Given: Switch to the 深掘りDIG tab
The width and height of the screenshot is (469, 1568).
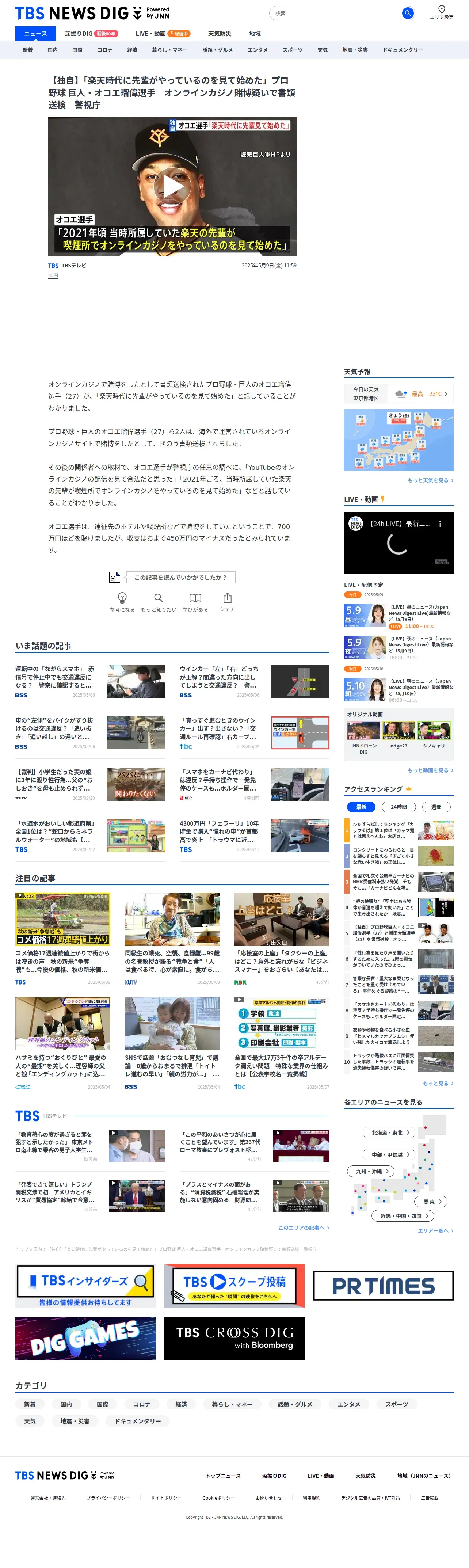Looking at the screenshot, I should (x=91, y=34).
